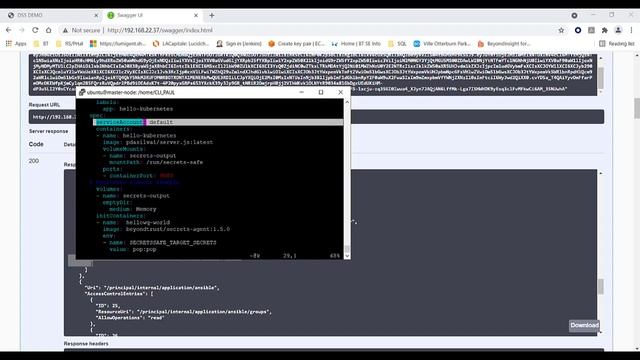The width and height of the screenshot is (640, 360).
Task: Open the Create key pair EC2 bookmark
Action: pyautogui.click(x=297, y=44)
